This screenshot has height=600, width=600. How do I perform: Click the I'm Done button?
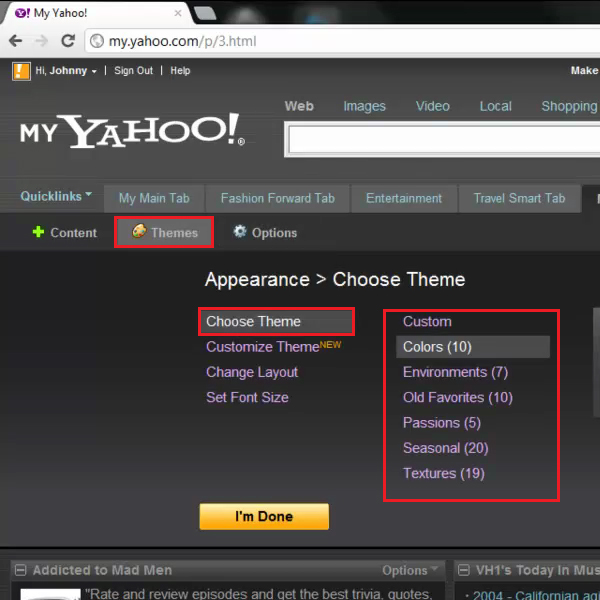pos(264,517)
